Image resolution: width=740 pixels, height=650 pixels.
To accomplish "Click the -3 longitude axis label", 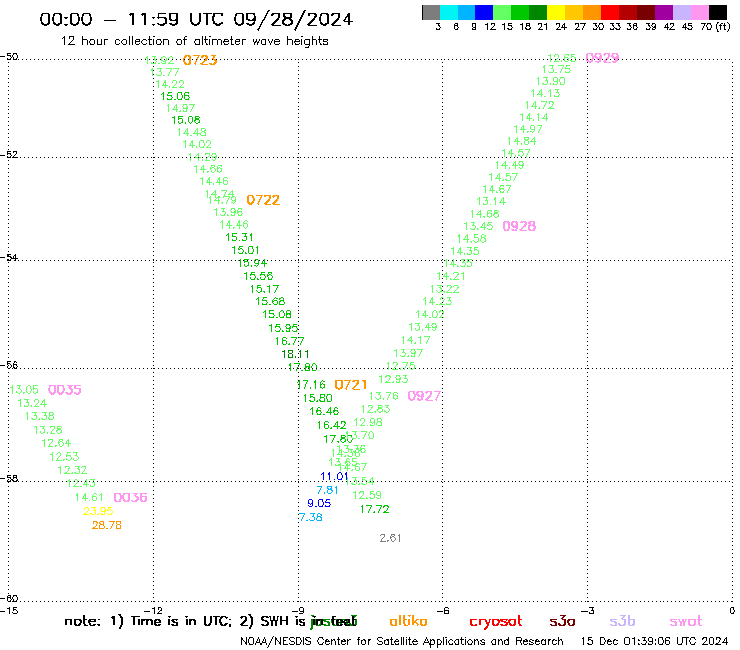I will click(x=587, y=611).
